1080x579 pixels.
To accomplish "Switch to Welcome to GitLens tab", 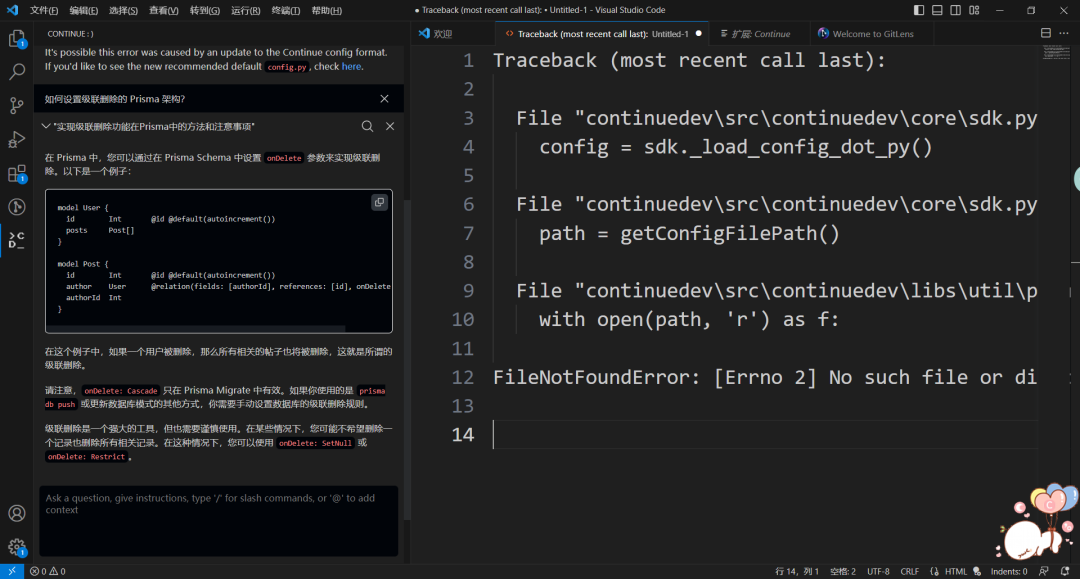I will pos(872,34).
